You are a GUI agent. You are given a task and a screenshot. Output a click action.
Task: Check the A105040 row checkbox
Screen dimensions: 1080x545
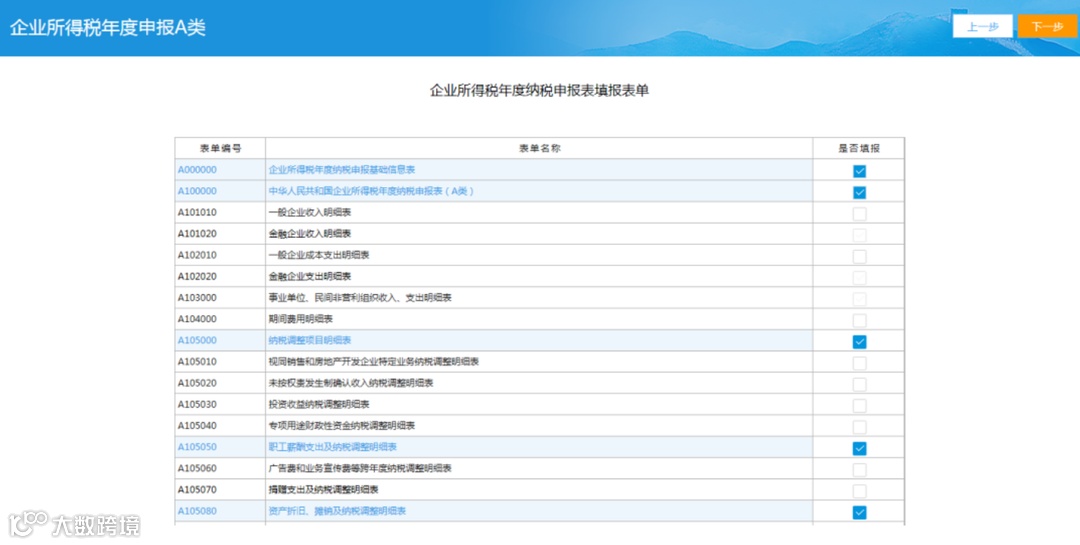tap(860, 427)
